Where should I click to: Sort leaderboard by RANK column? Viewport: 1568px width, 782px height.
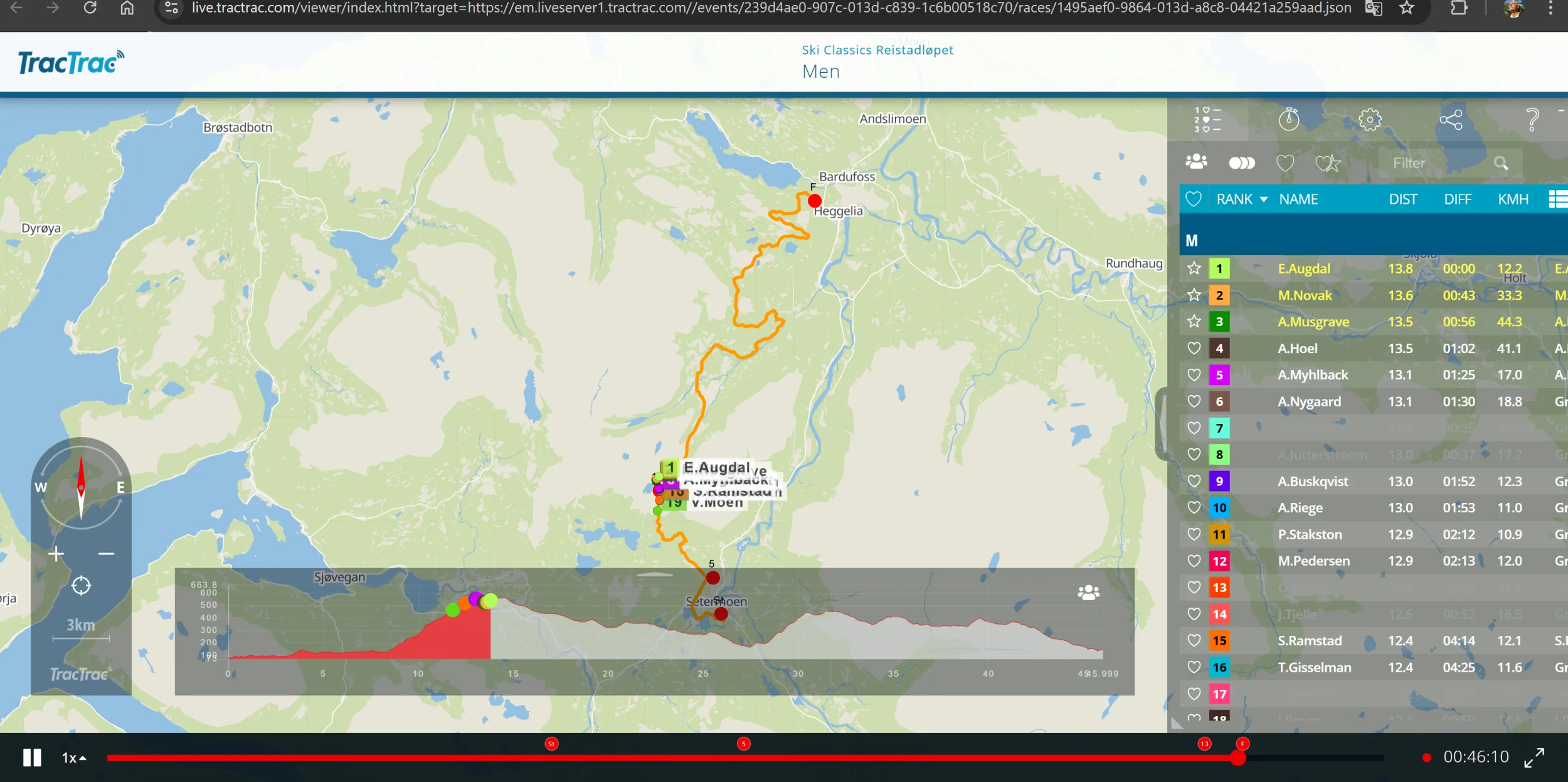point(1241,199)
